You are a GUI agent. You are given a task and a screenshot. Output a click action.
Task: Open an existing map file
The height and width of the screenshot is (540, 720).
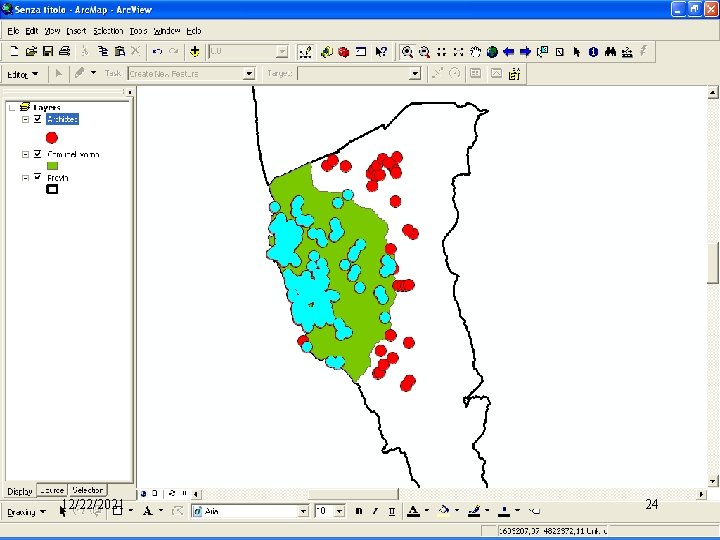(x=31, y=51)
